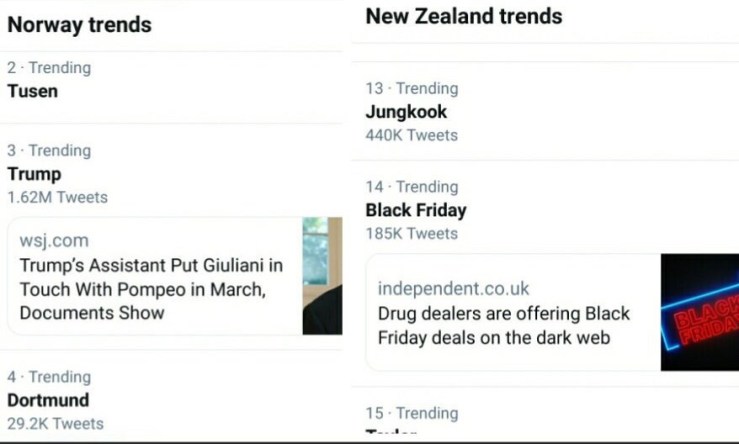
Task: Select the Black Friday trend
Action: coord(416,210)
